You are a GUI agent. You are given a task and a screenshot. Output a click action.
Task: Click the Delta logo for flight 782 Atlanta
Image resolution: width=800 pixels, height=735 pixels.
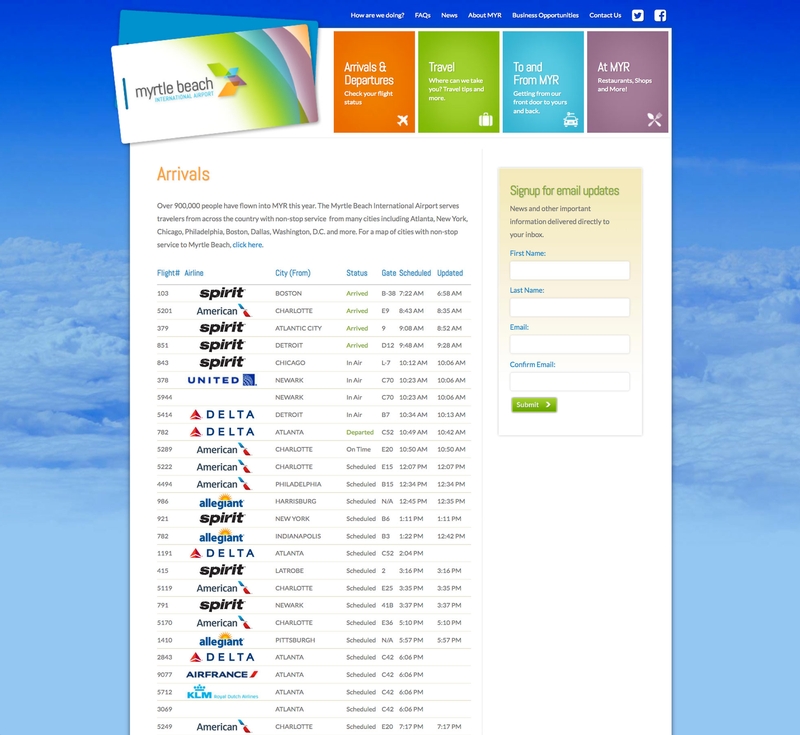click(222, 432)
